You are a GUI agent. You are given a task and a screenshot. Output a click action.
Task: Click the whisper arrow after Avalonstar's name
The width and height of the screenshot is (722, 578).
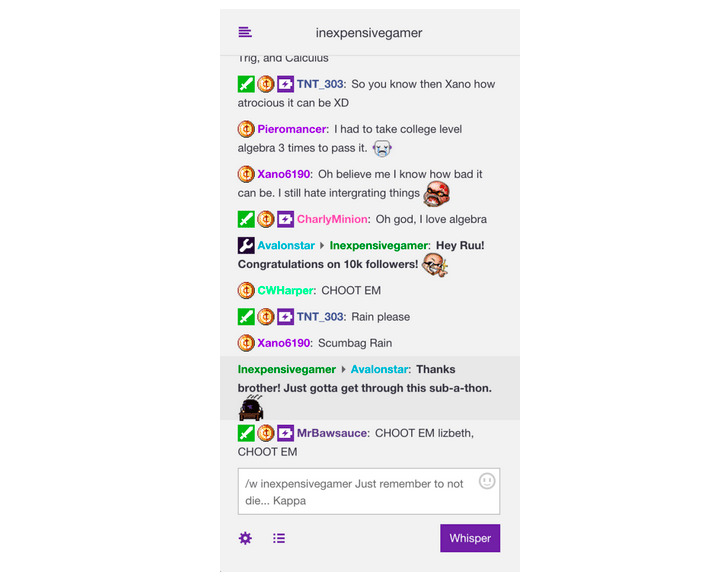[322, 245]
